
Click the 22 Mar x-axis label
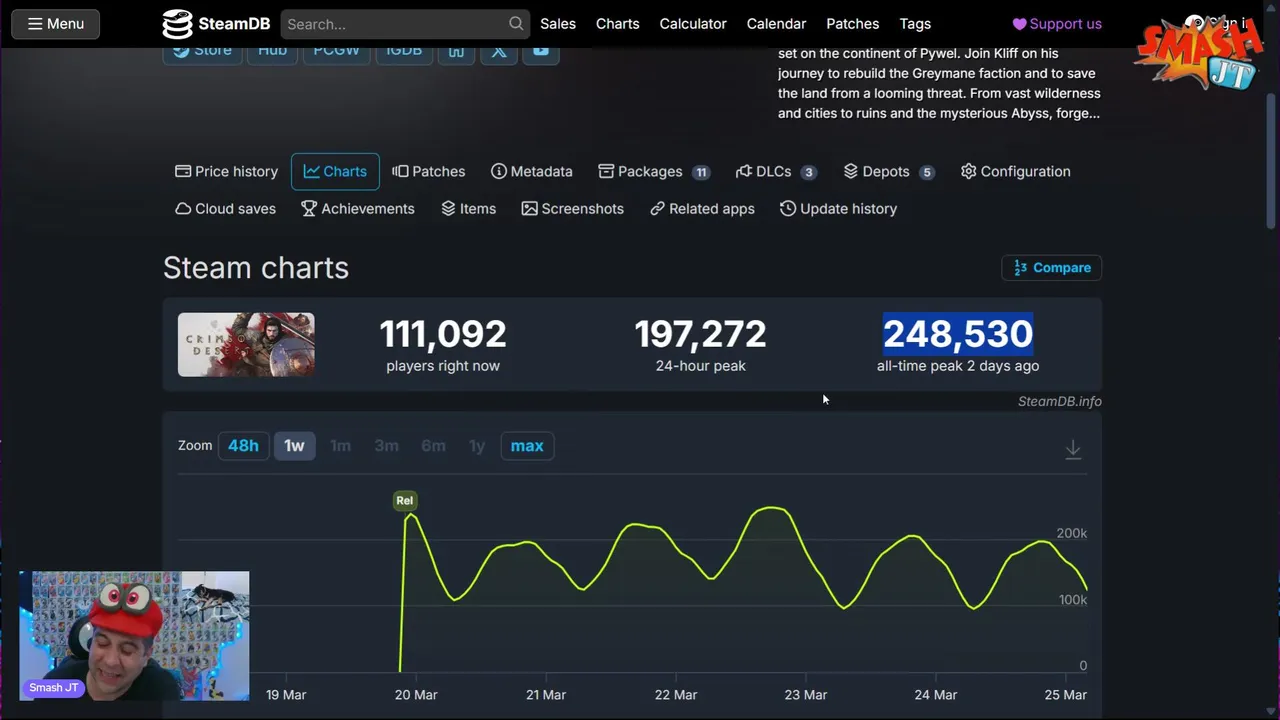pos(676,694)
